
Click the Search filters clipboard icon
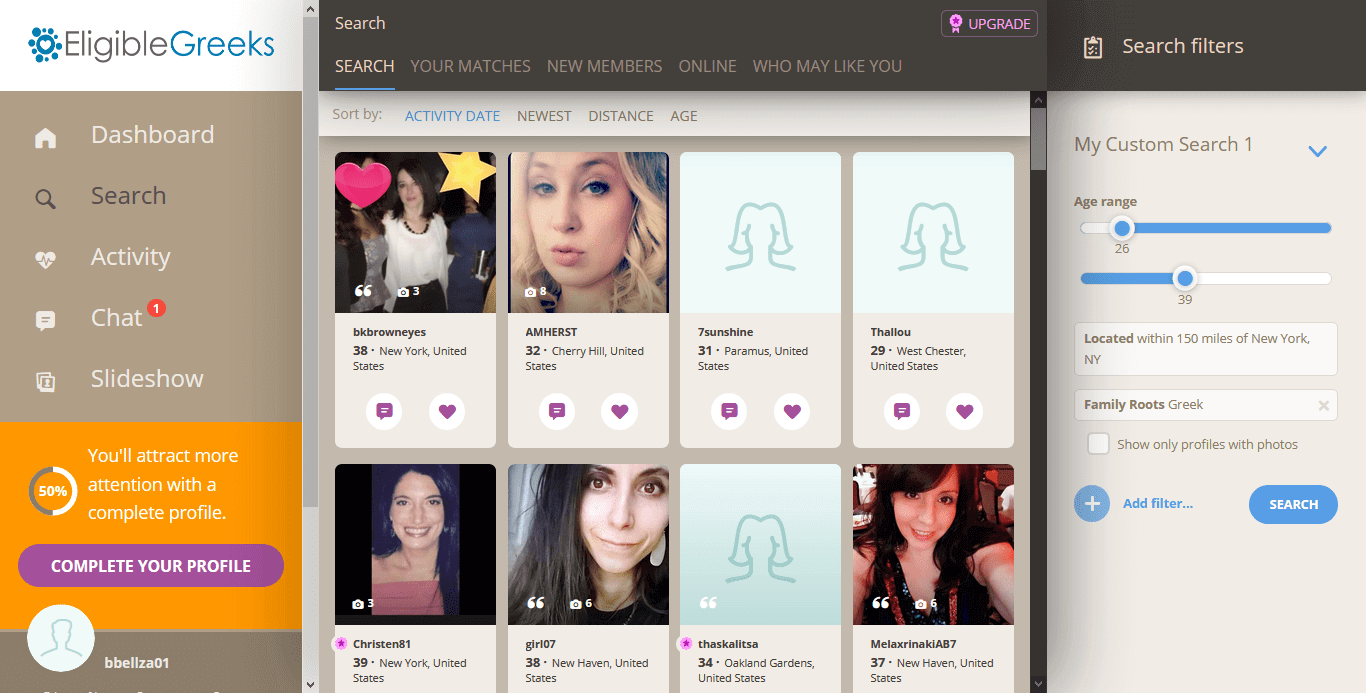(1093, 47)
